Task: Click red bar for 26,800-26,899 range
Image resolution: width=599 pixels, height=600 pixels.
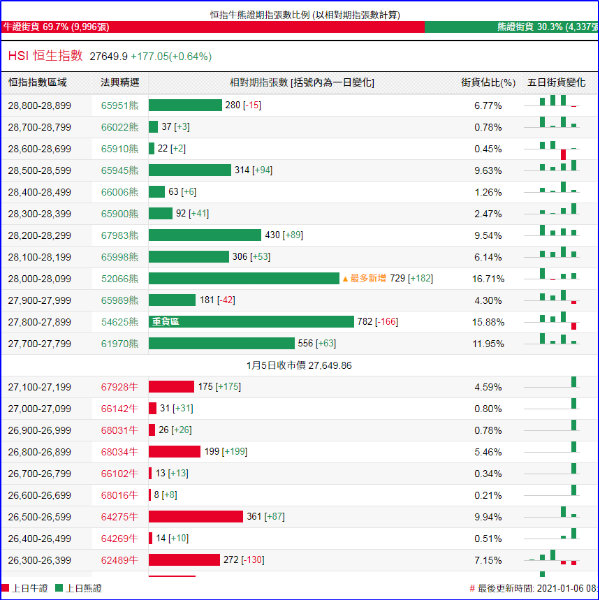Action: pos(175,452)
